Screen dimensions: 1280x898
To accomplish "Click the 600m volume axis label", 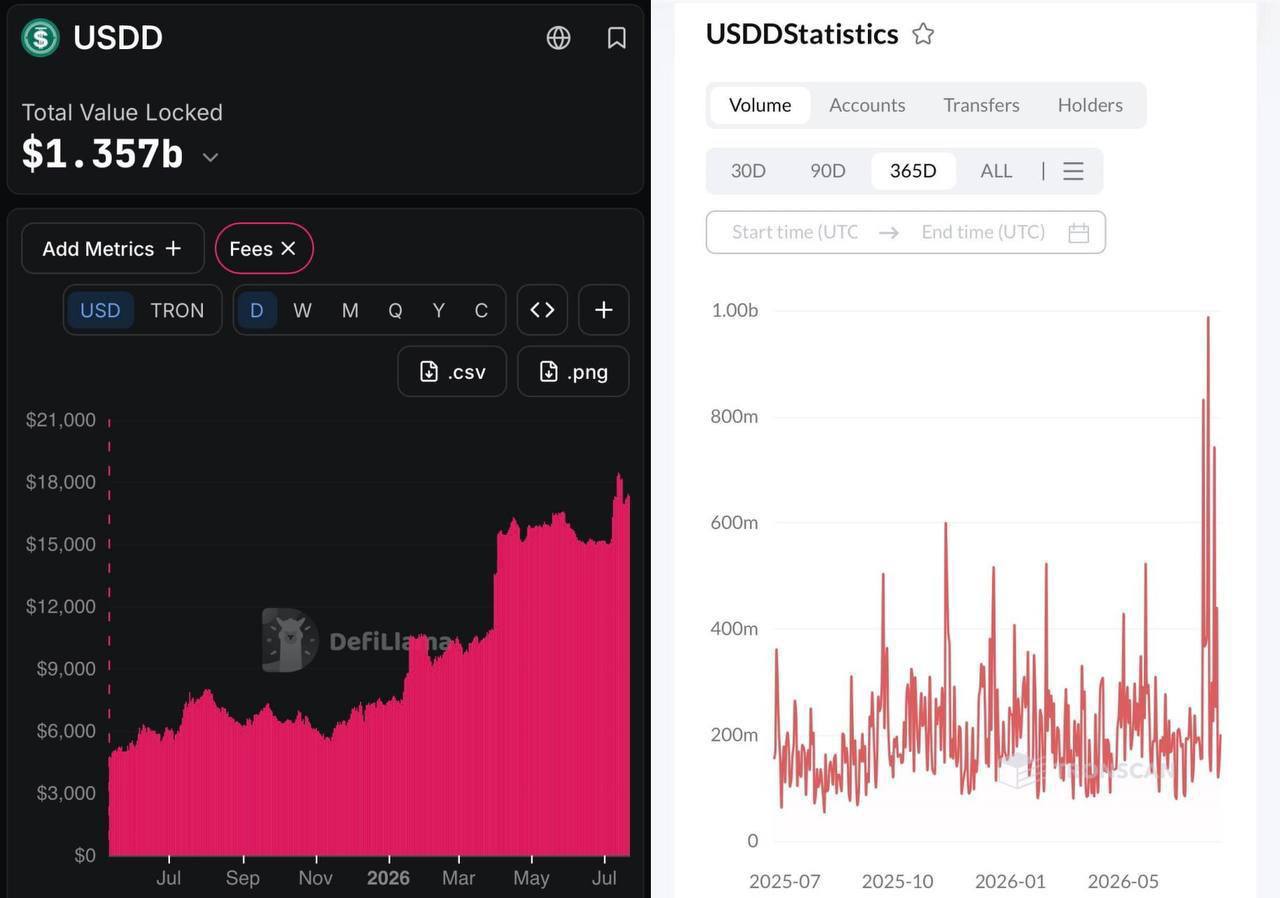I will [734, 522].
